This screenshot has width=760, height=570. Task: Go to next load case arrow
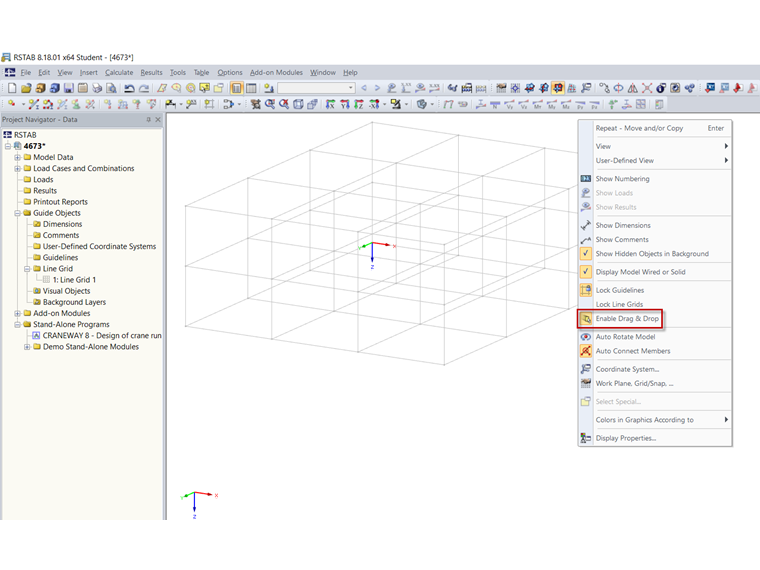pos(377,88)
